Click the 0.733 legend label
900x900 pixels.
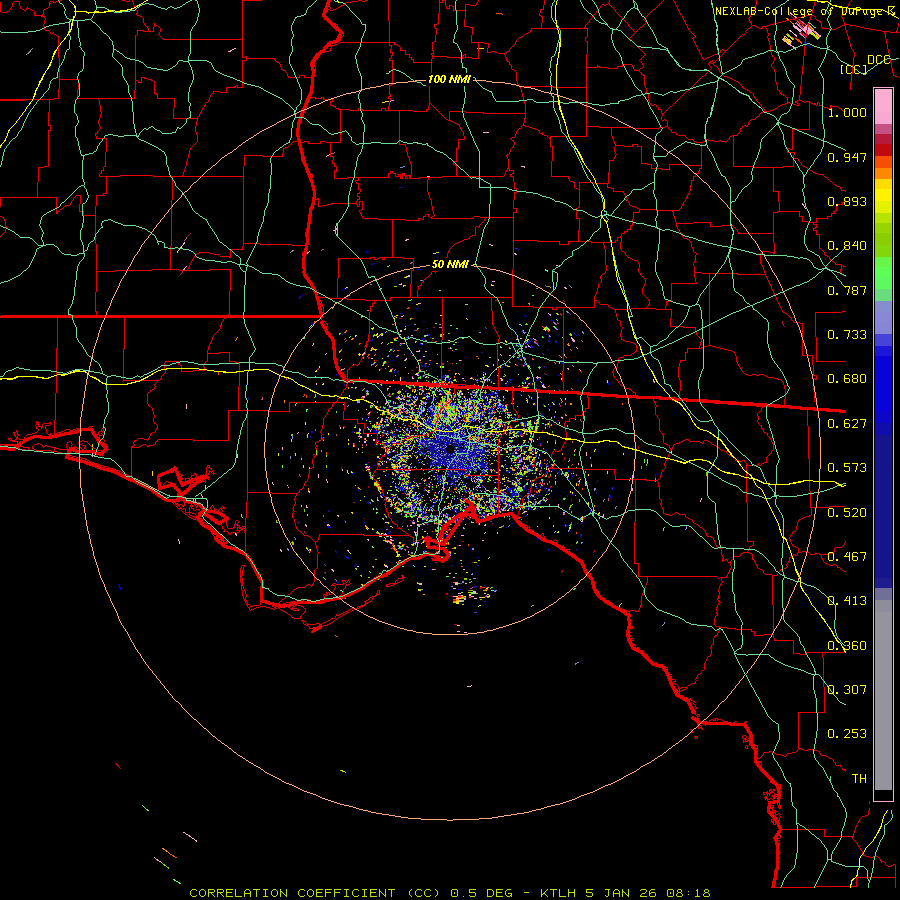click(x=847, y=335)
